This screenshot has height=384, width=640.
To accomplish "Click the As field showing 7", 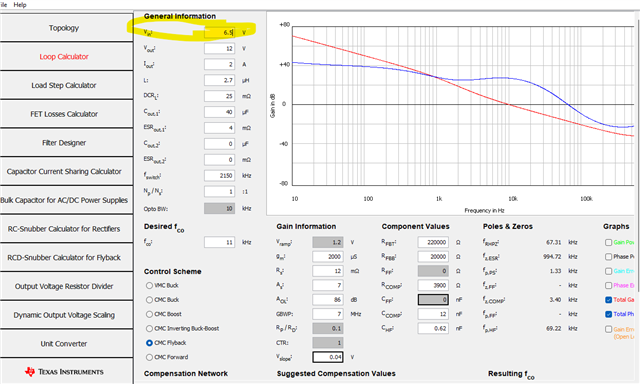I will tap(328, 285).
